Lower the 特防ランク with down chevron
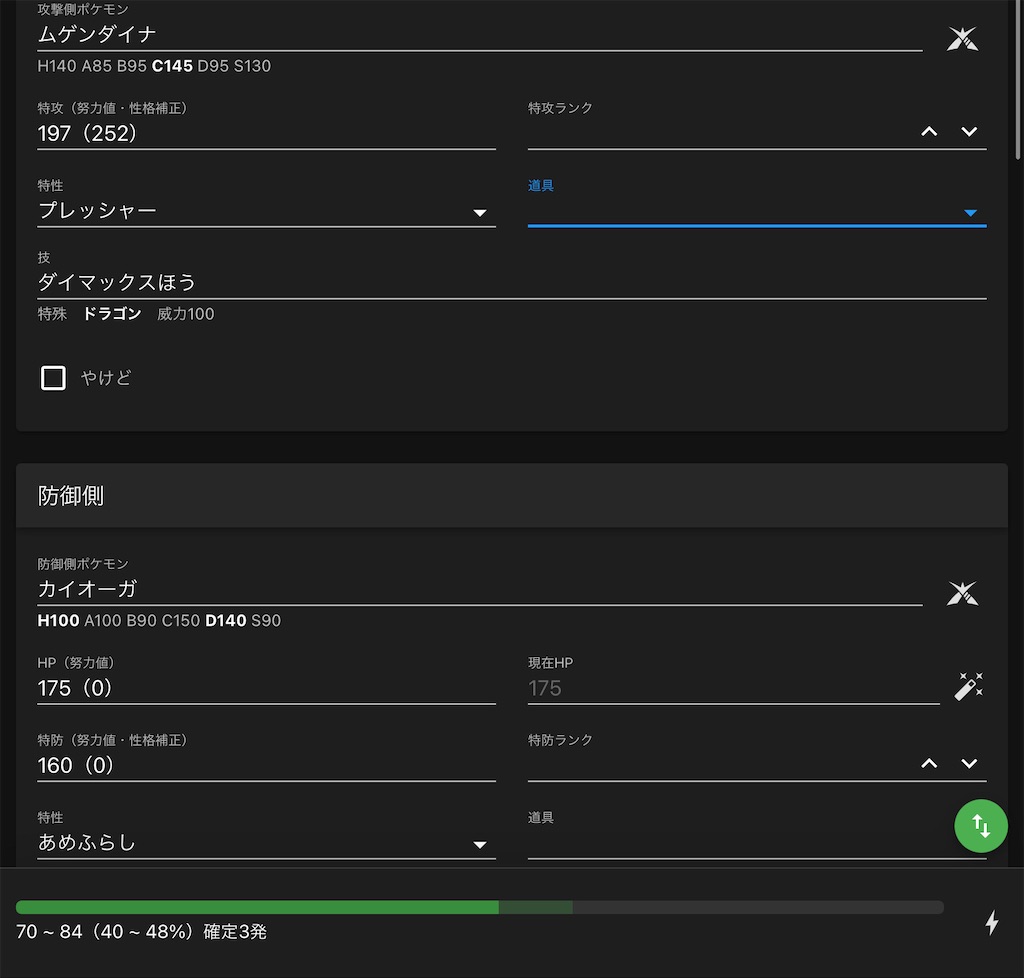1024x978 pixels. coord(969,763)
